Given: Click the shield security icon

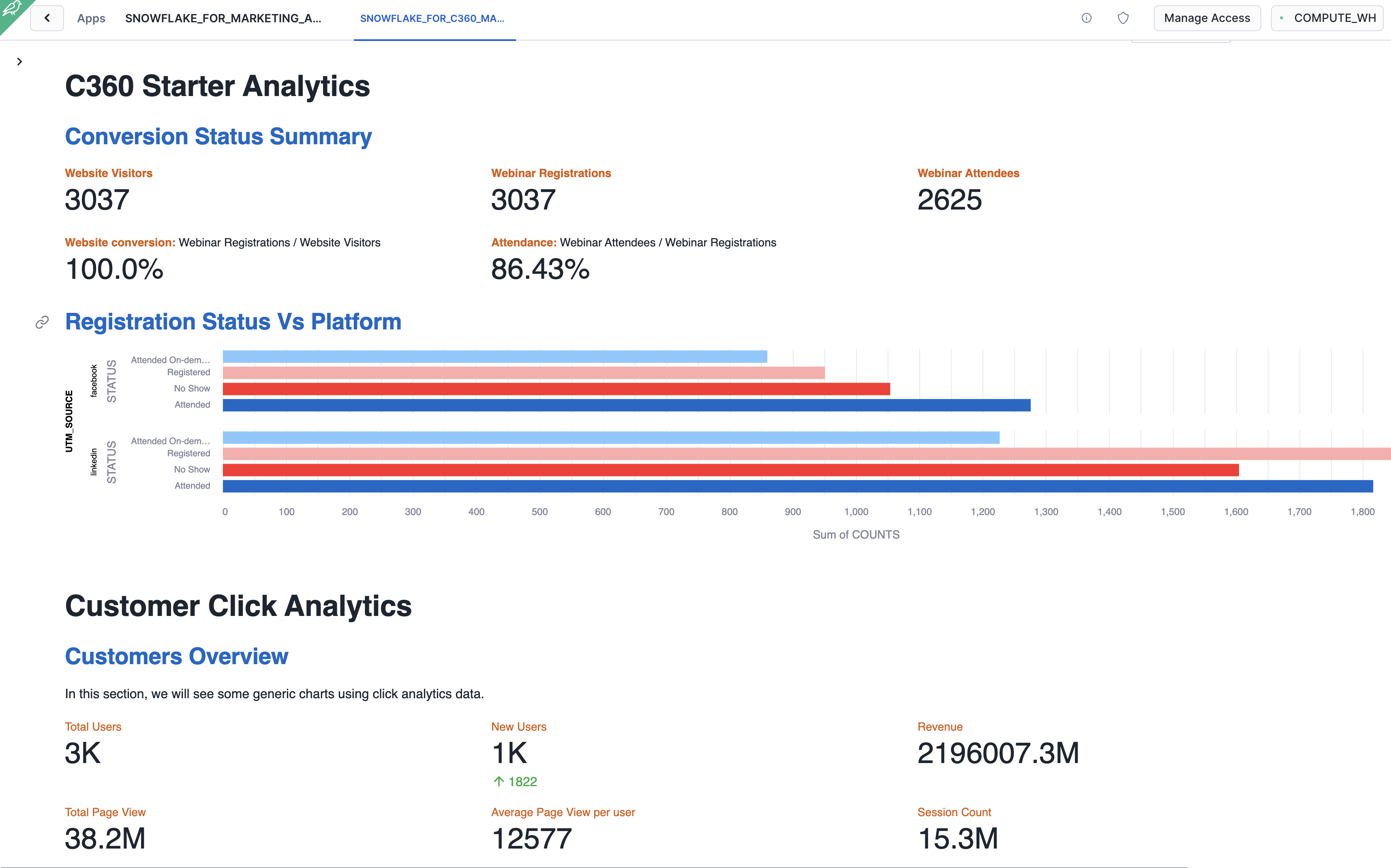Looking at the screenshot, I should pos(1123,18).
